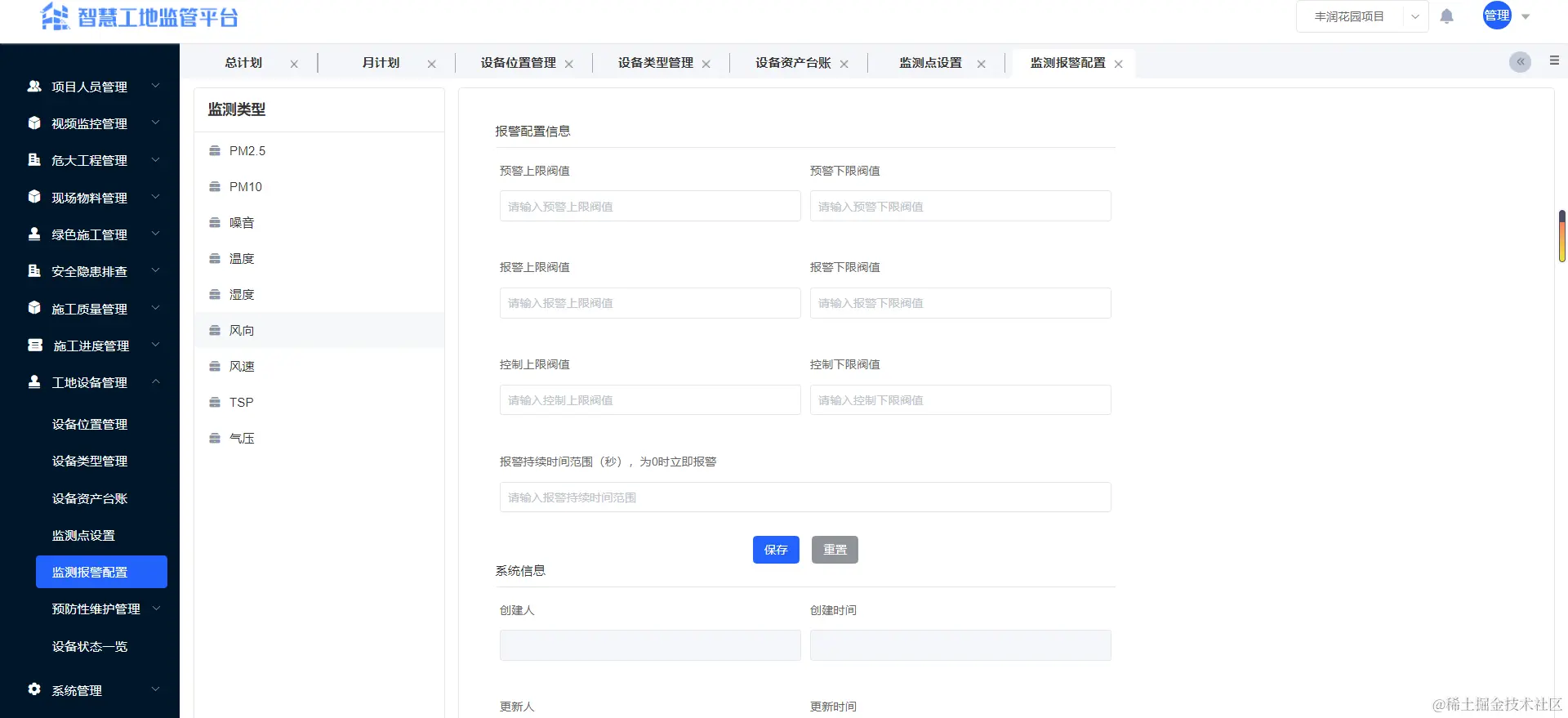Click the 智慧工地监管平台 logo icon
This screenshot has height=718, width=1568.
click(x=56, y=16)
